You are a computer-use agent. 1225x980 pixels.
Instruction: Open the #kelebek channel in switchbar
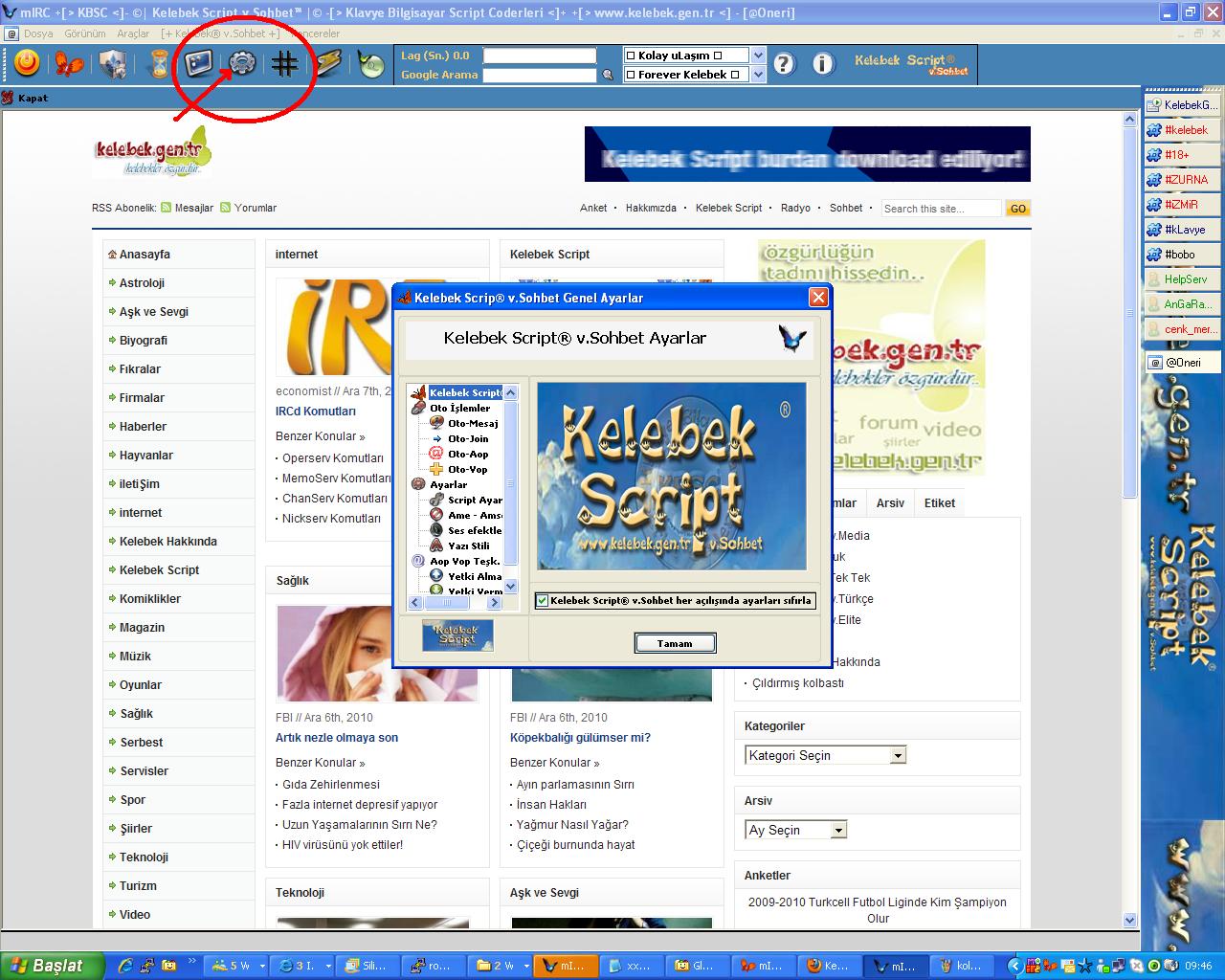[1183, 130]
